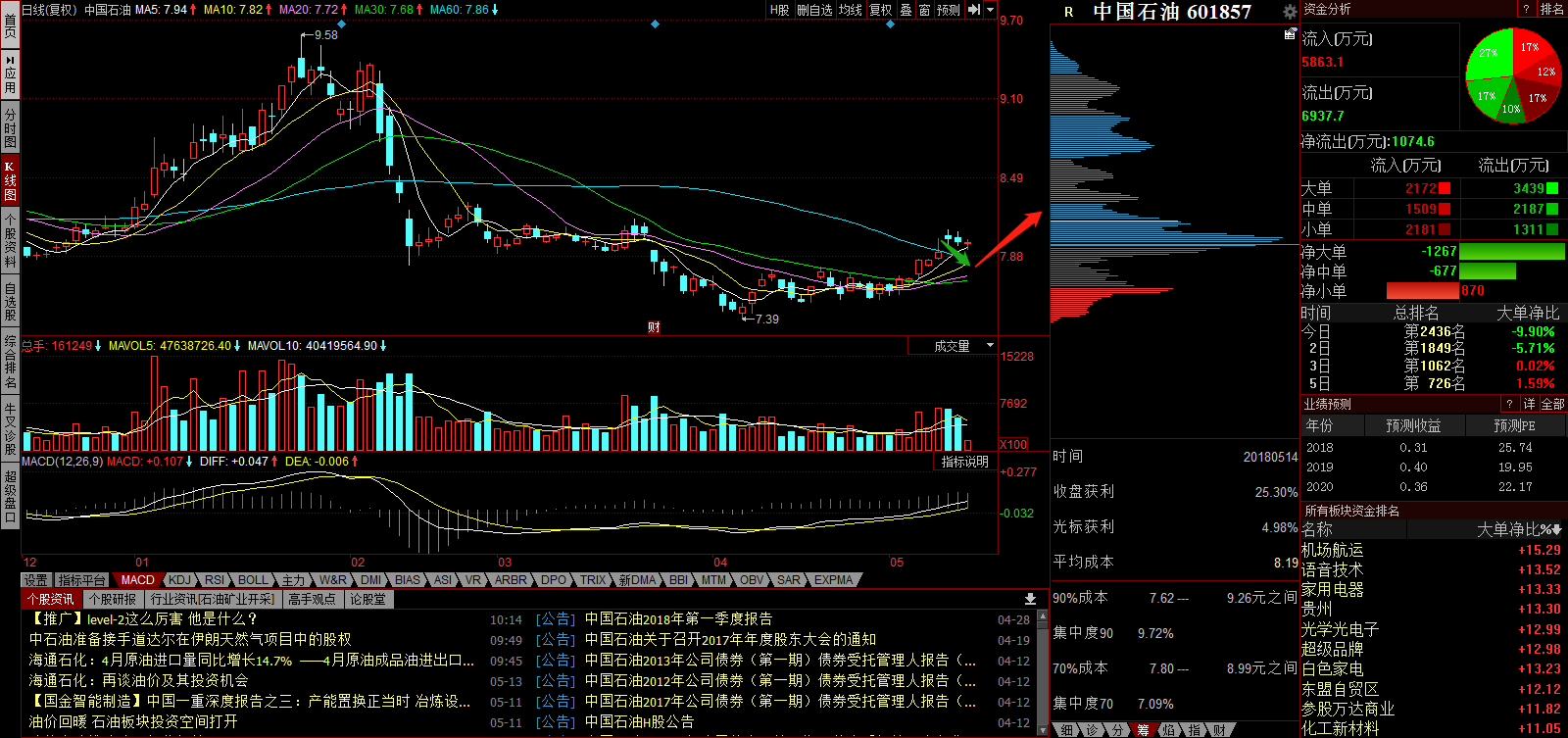Image resolution: width=1568 pixels, height=738 pixels.
Task: Select the DMI indicator tab
Action: pyautogui.click(x=371, y=580)
